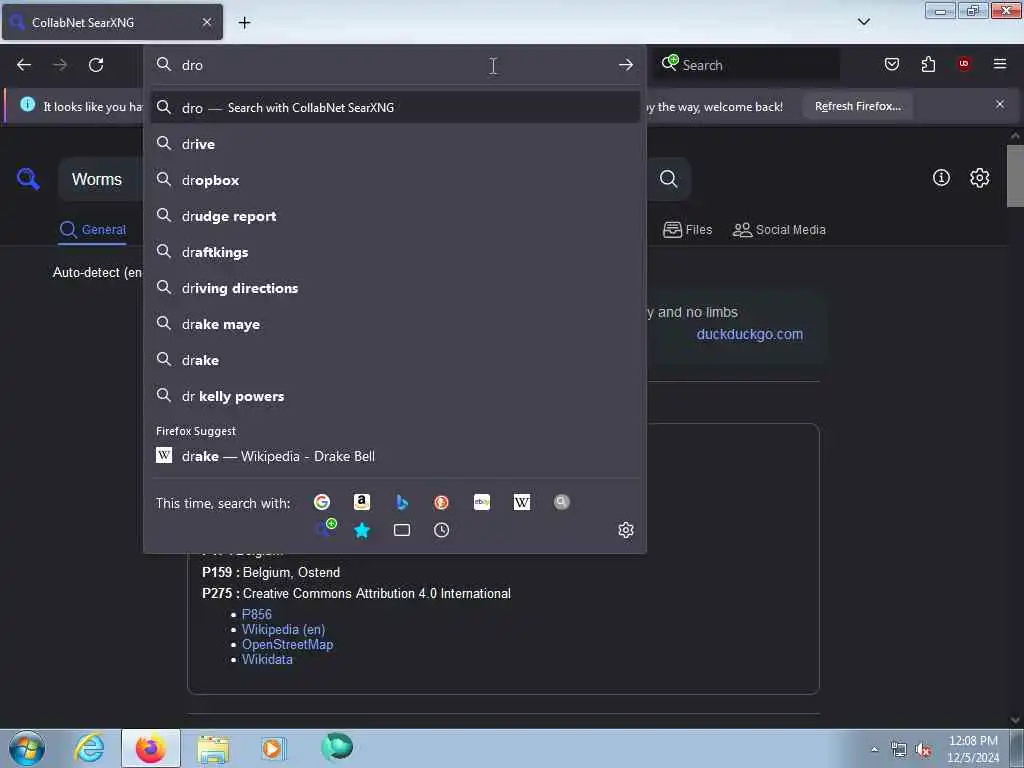Open the Firefox hamburger menu
The width and height of the screenshot is (1024, 768).
click(1000, 64)
